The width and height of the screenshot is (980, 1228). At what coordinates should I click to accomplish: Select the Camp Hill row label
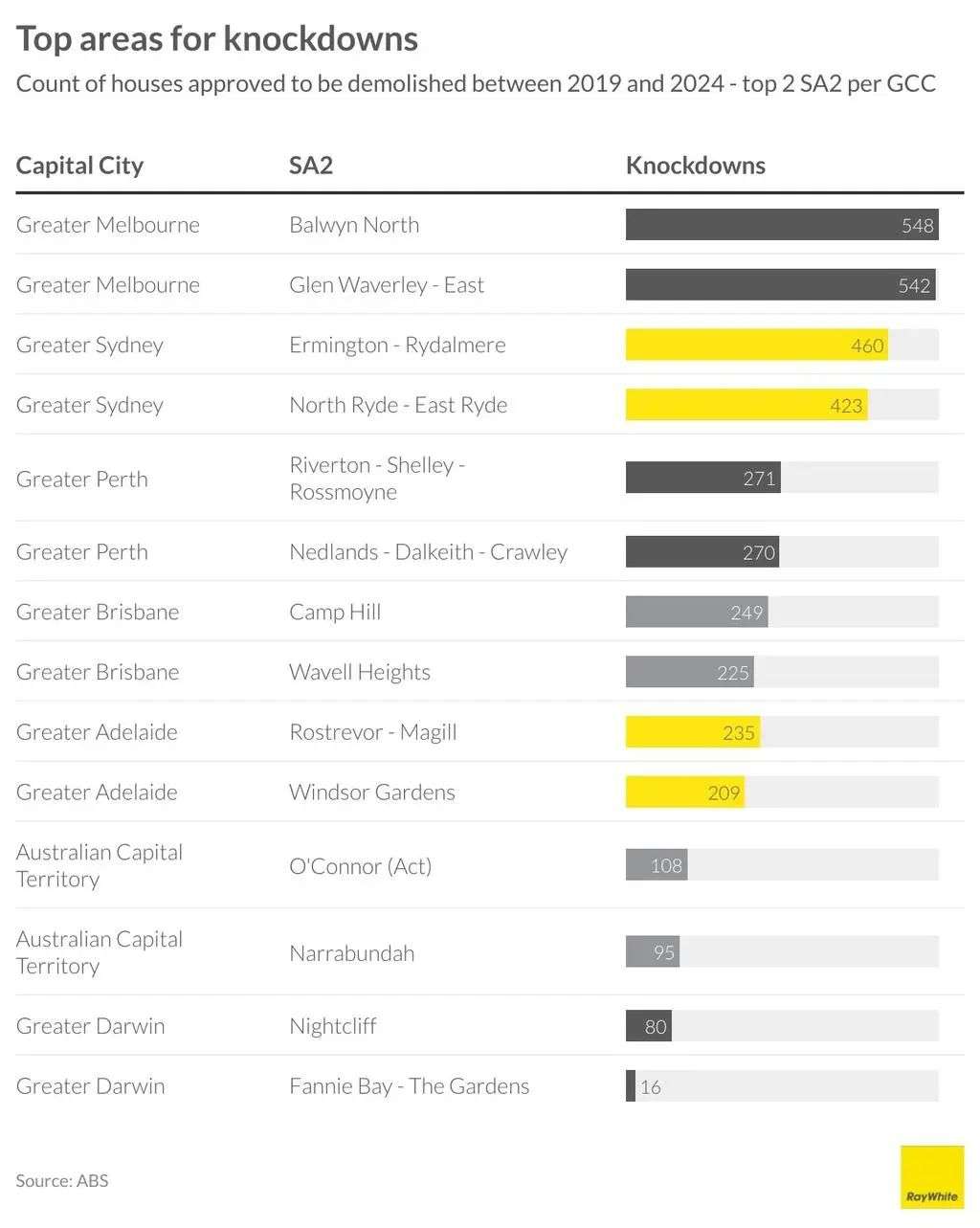point(335,612)
